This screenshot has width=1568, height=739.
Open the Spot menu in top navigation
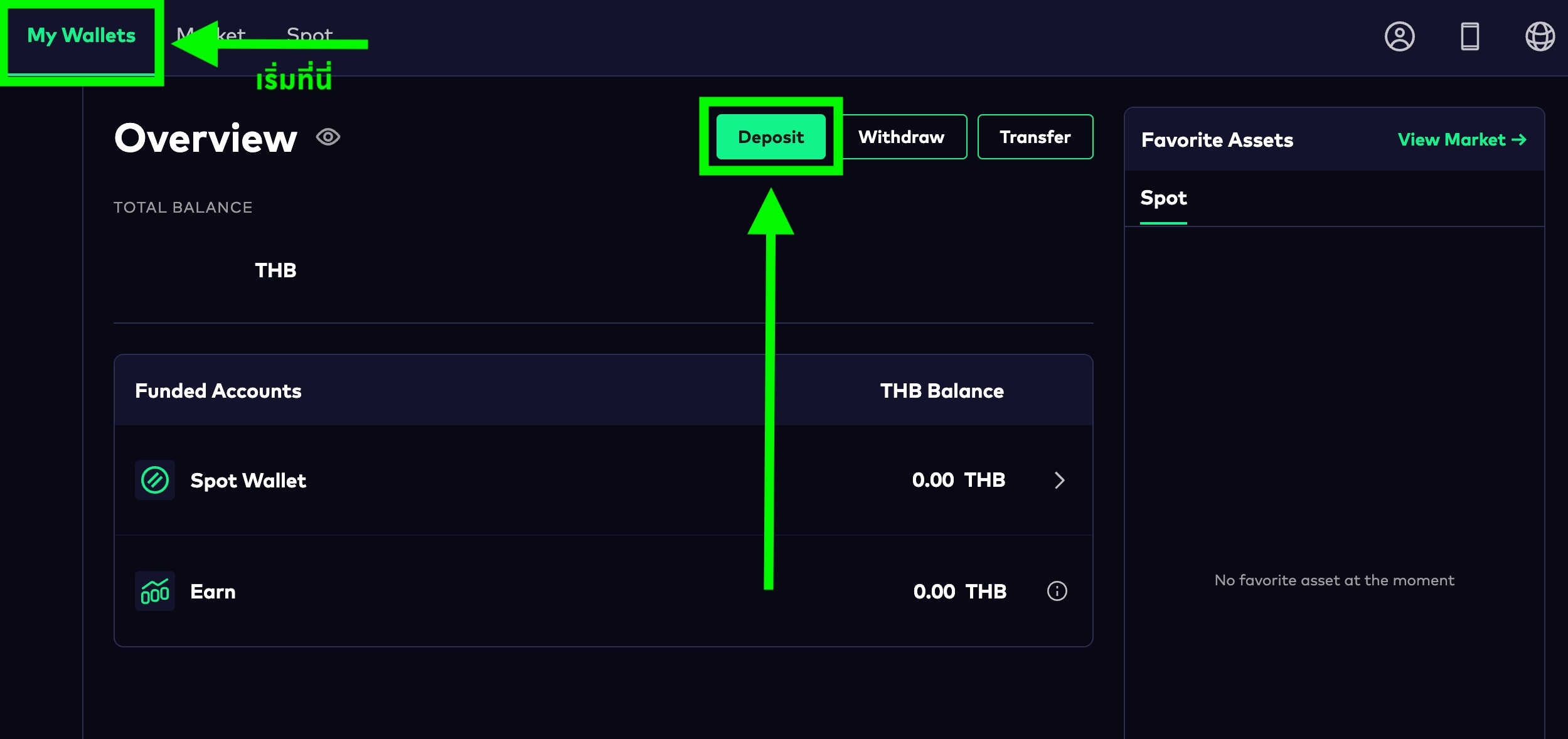pos(309,33)
